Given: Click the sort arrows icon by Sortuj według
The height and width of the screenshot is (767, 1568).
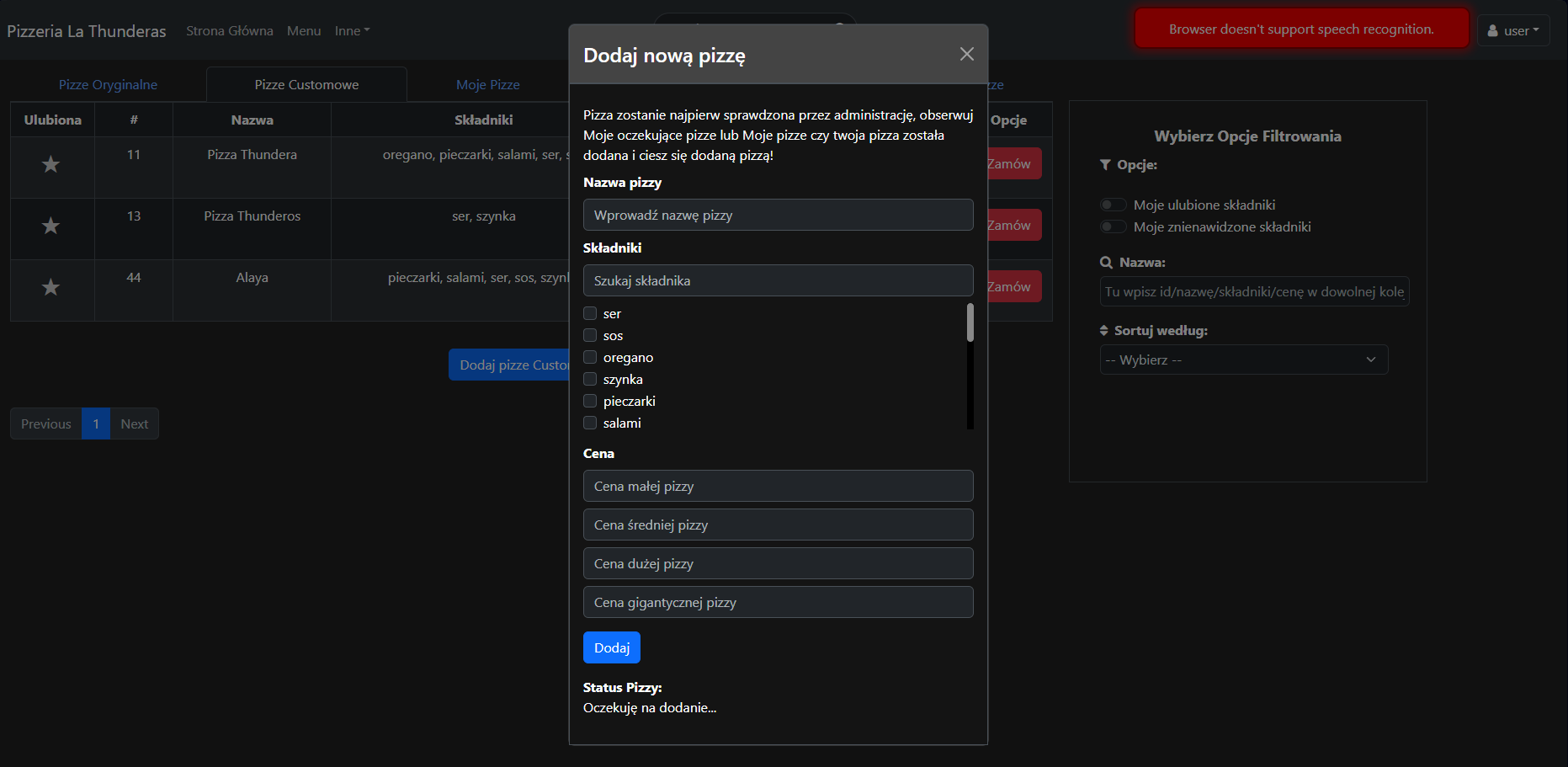Looking at the screenshot, I should click(1104, 331).
